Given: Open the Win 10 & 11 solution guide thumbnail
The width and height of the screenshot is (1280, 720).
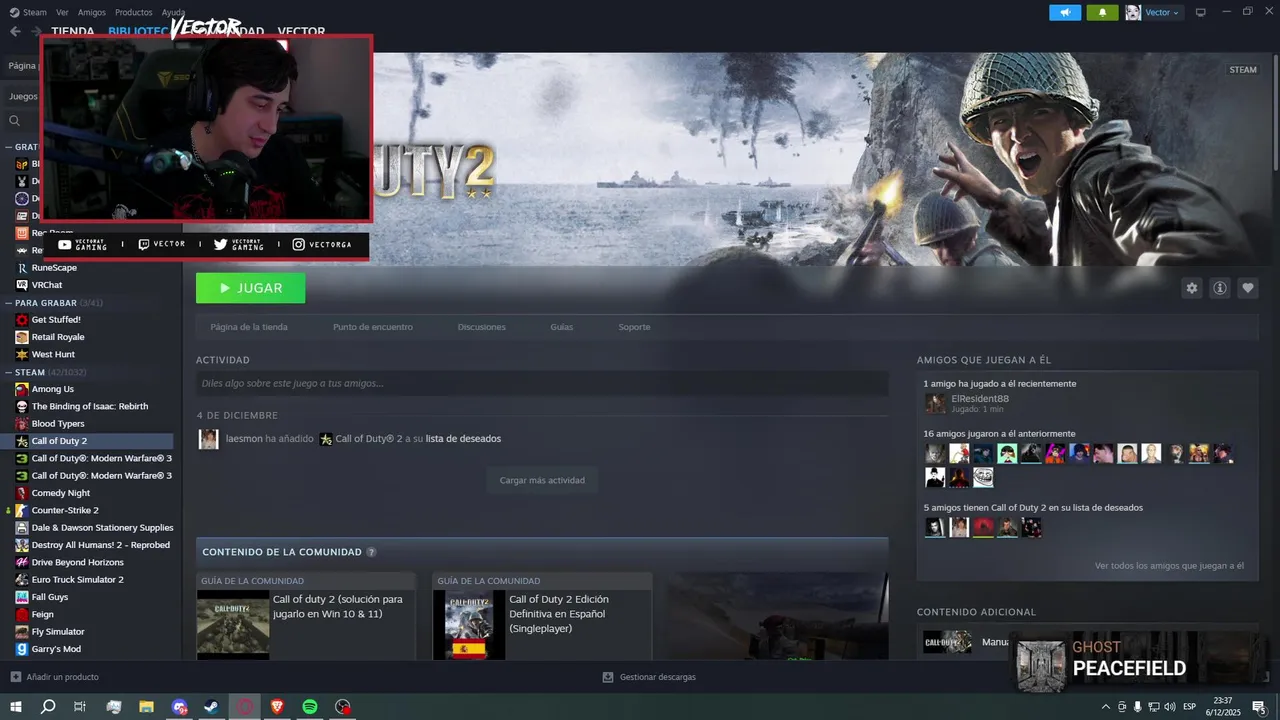Looking at the screenshot, I should pos(233,625).
